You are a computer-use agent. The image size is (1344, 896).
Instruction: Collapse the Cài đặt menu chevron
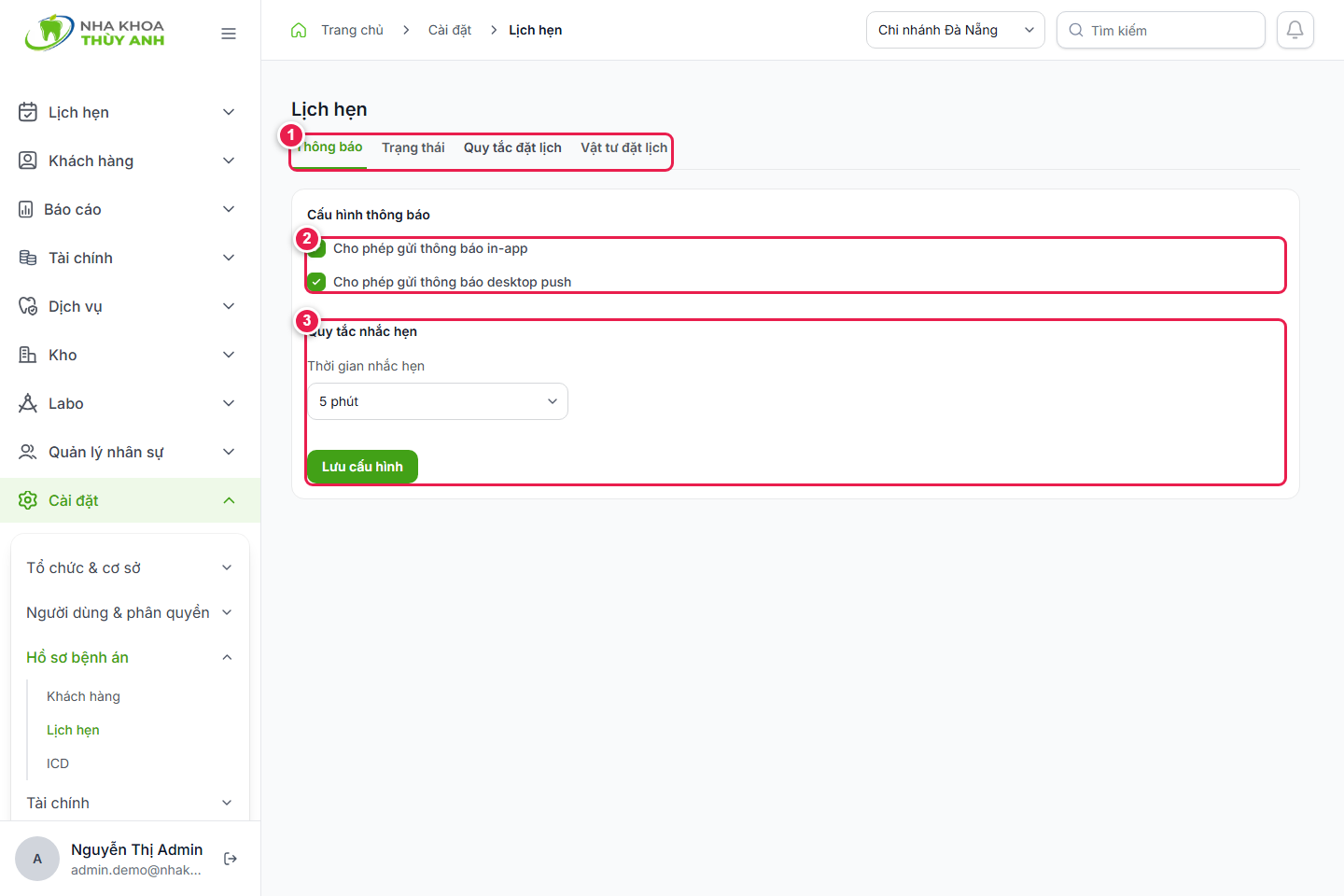pos(229,500)
